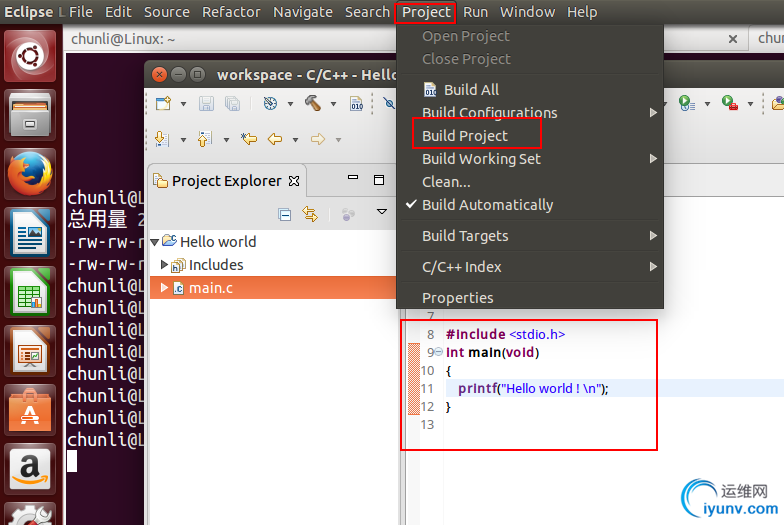784x525 pixels.
Task: Choose Build All from Project menu
Action: click(530, 90)
